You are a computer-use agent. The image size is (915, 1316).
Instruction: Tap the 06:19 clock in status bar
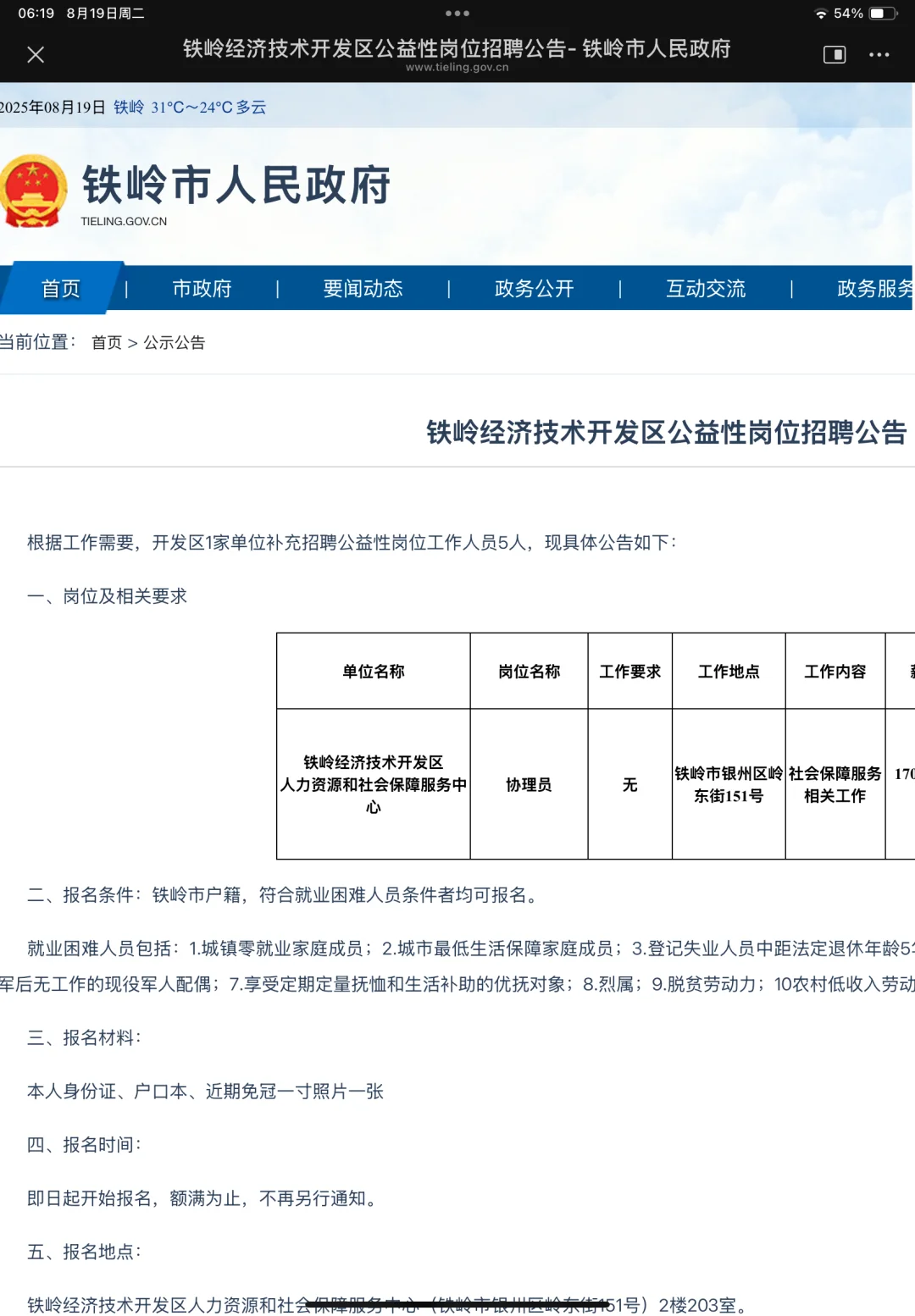tap(36, 14)
